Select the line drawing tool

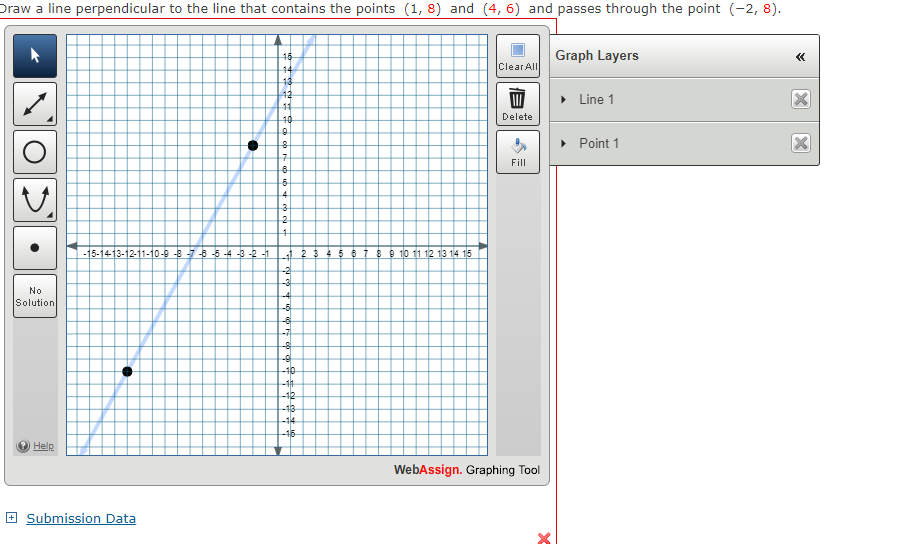click(x=35, y=104)
